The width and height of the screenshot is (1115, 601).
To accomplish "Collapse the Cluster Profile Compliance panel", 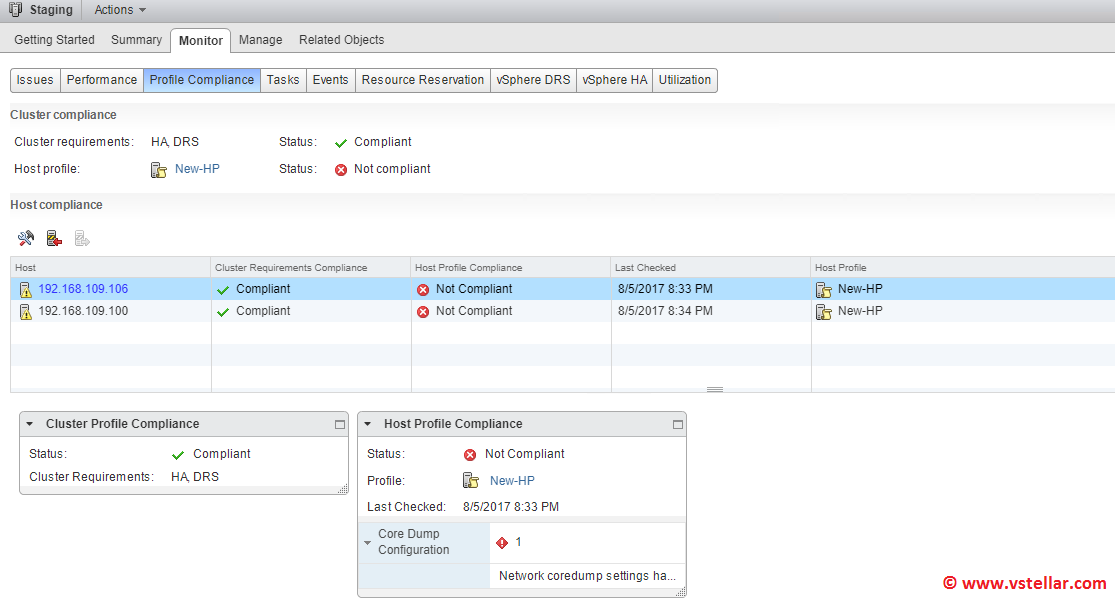I will (x=30, y=424).
